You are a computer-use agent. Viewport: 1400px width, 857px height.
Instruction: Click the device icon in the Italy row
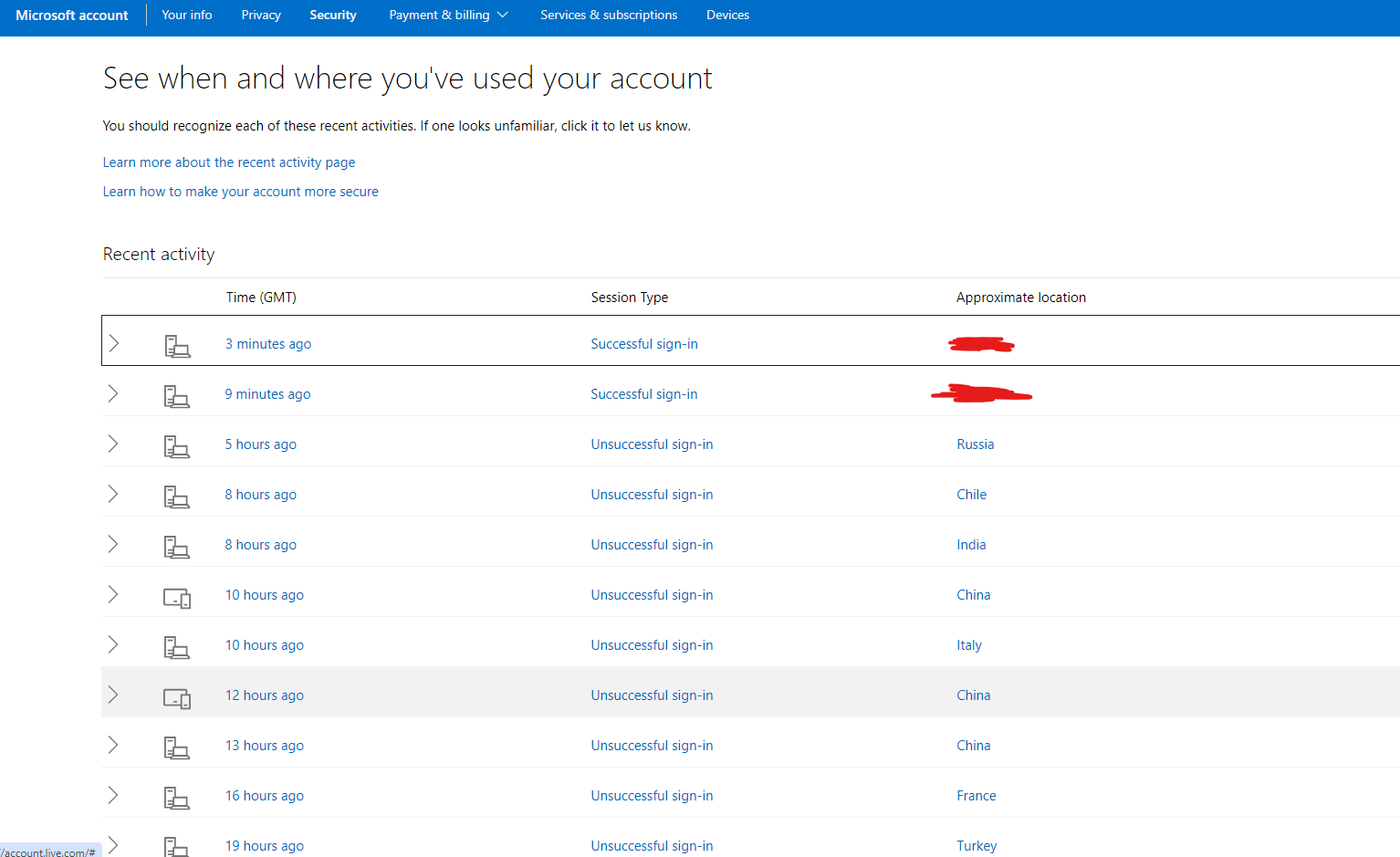pyautogui.click(x=177, y=647)
